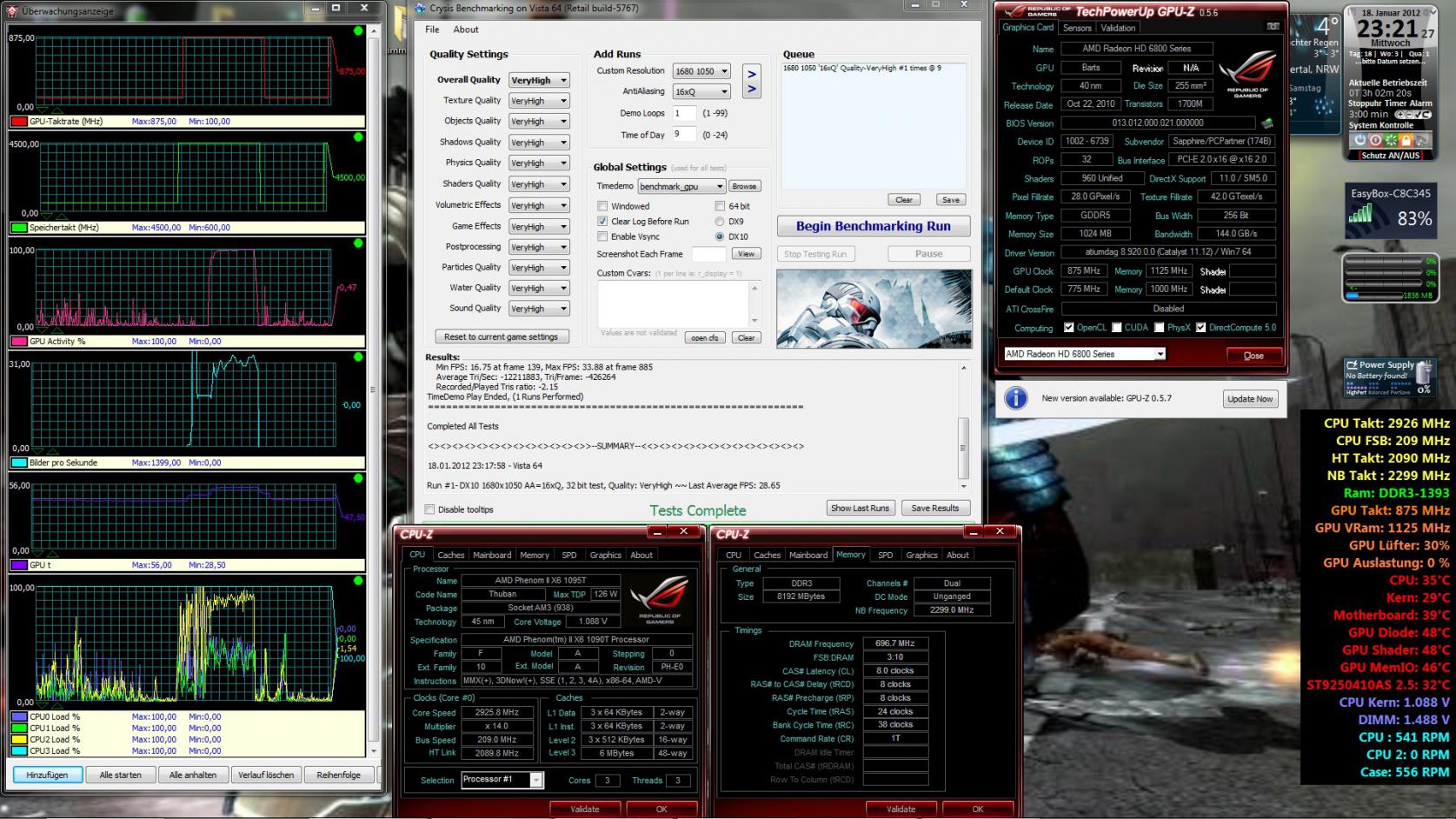Switch to the Sensors tab in GPU-Z
Image resolution: width=1456 pixels, height=819 pixels.
(1077, 28)
